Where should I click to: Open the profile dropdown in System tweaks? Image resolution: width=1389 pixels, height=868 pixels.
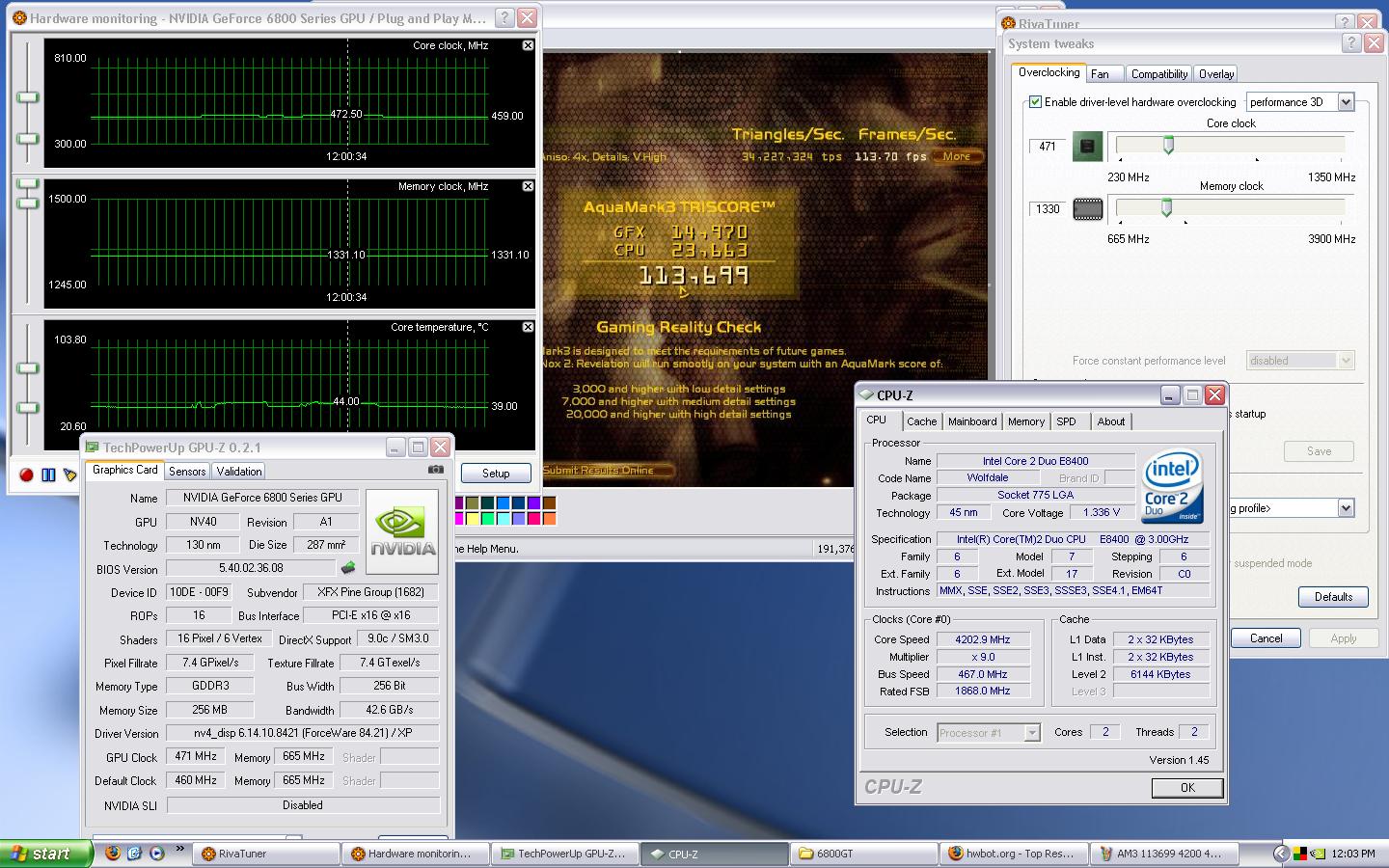point(1347,507)
